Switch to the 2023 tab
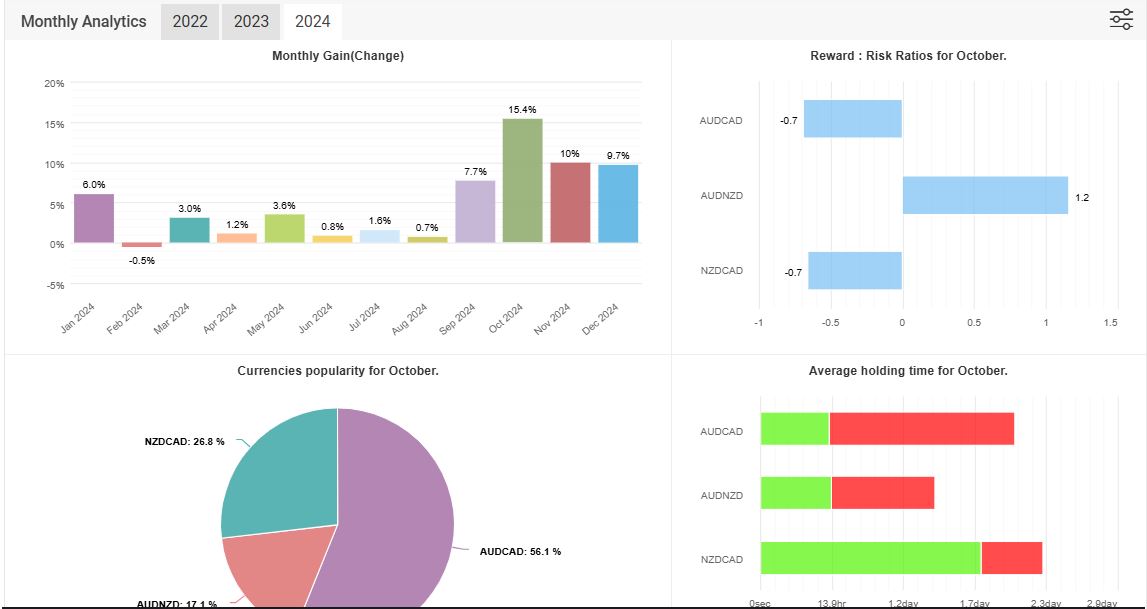 [252, 21]
